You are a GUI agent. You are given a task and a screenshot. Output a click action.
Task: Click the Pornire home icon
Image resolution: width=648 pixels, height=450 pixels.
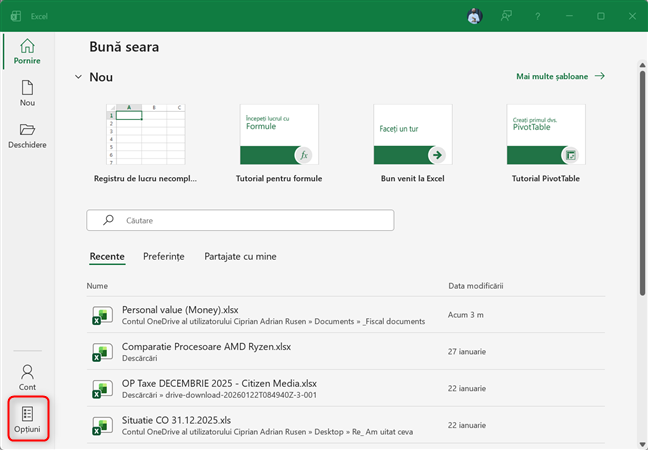[x=27, y=51]
